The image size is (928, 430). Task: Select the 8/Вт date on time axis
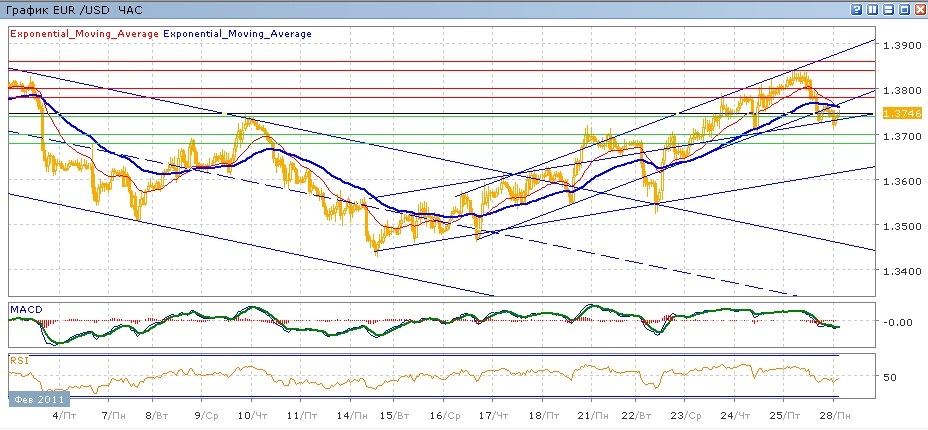[x=158, y=416]
